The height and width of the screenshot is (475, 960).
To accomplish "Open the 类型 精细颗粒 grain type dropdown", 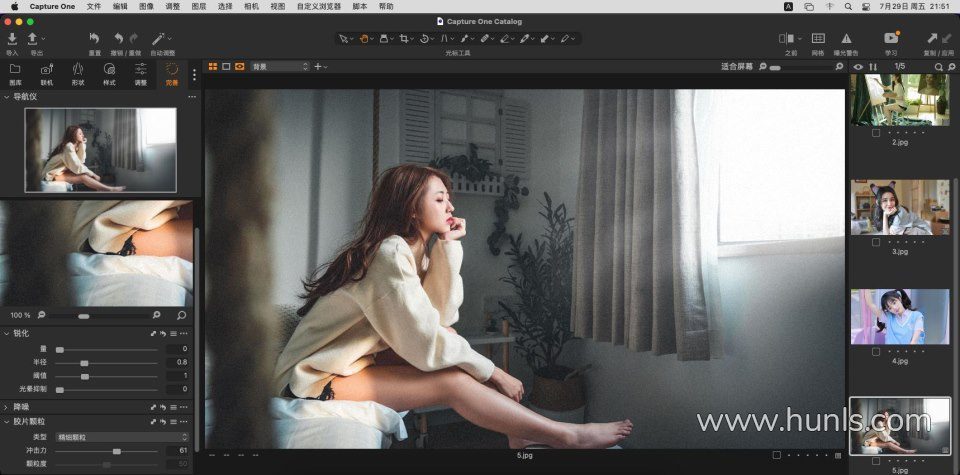I will pyautogui.click(x=121, y=437).
